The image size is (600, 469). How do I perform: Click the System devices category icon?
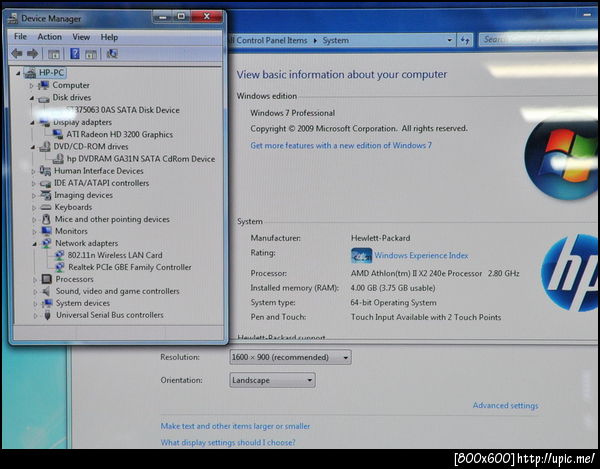click(x=47, y=303)
